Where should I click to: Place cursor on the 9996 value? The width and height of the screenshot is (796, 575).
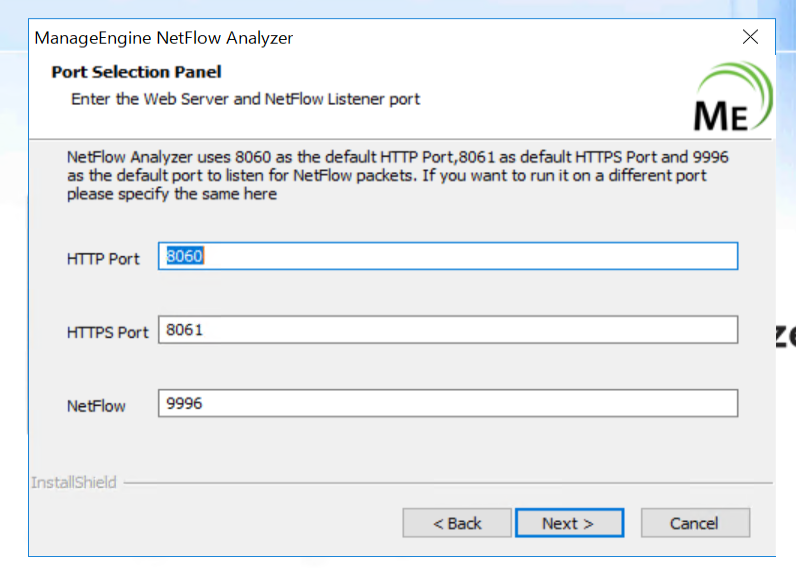184,404
